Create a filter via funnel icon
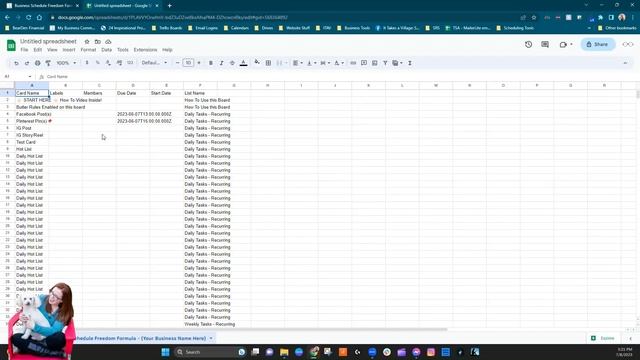This screenshot has width=640, height=360. pyautogui.click(x=385, y=63)
